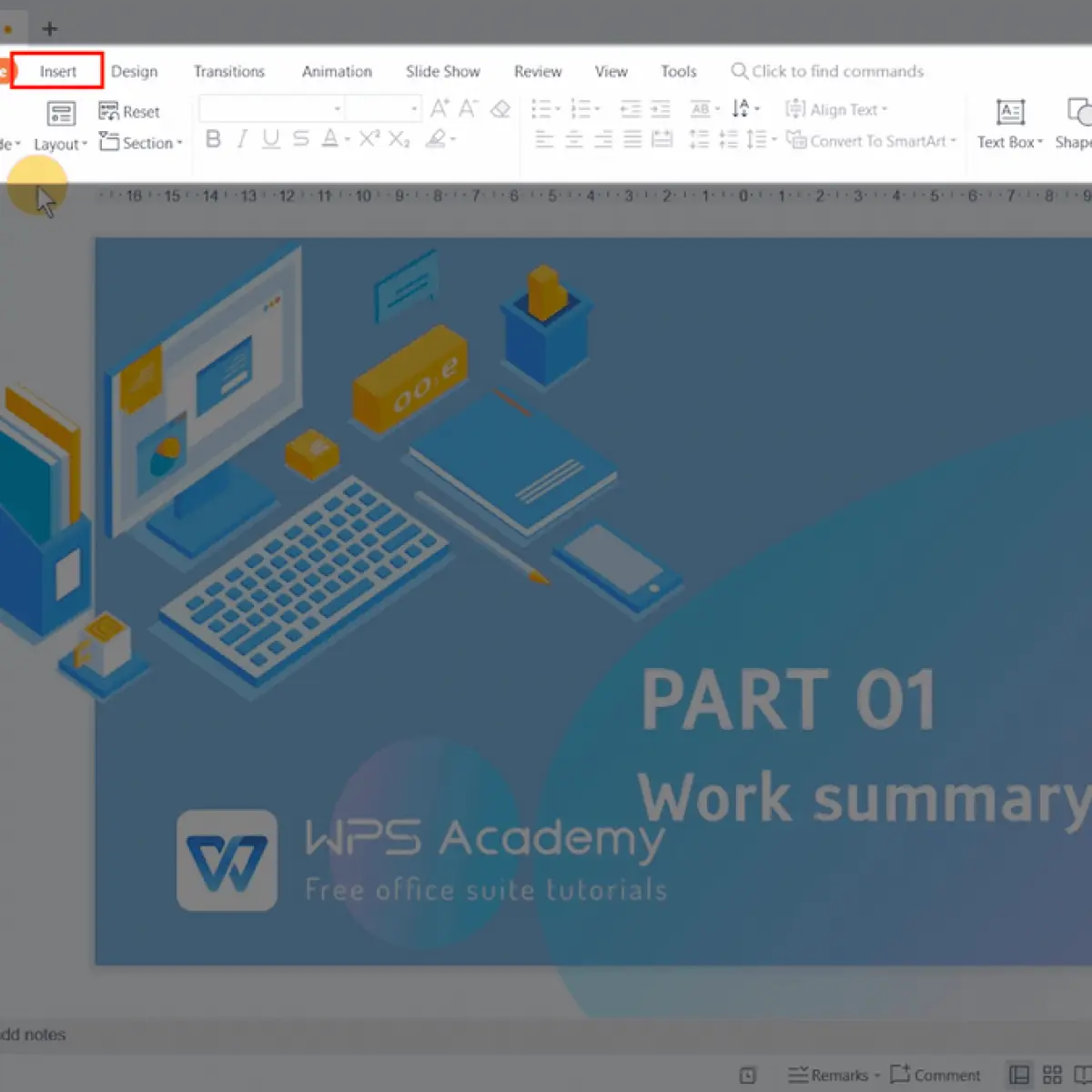
Task: Toggle bold formatting
Action: pos(213,139)
